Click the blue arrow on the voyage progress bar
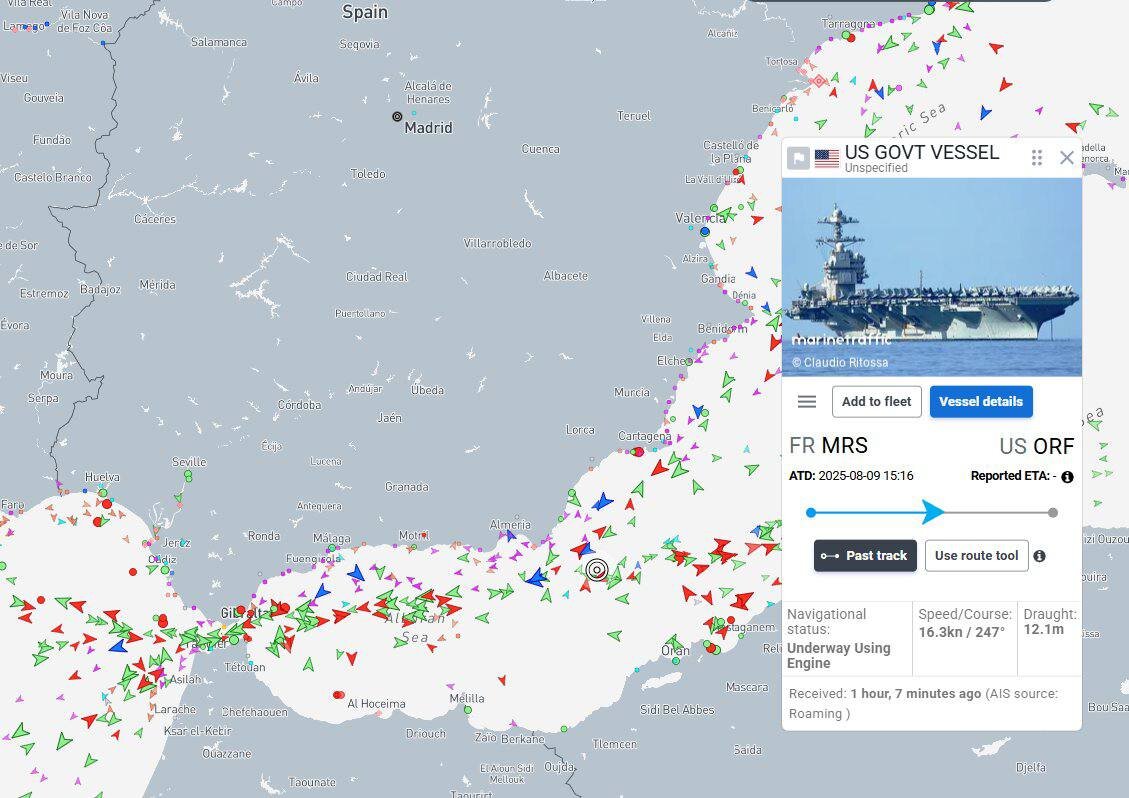 tap(932, 513)
